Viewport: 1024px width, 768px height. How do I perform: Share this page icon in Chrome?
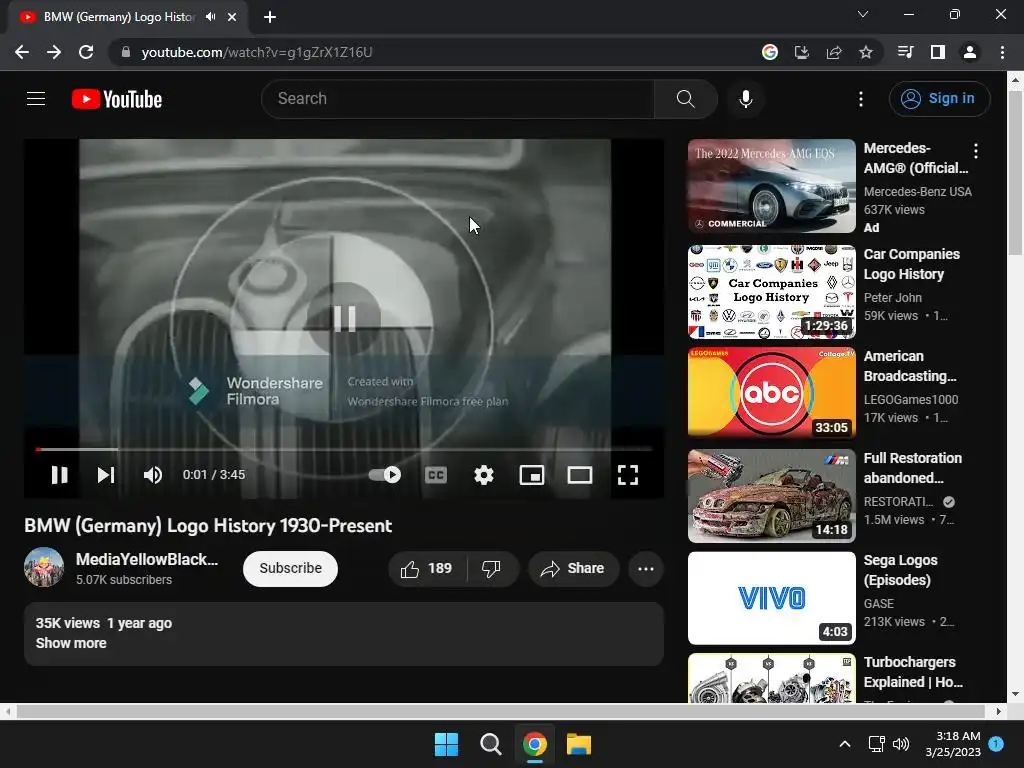(x=834, y=52)
